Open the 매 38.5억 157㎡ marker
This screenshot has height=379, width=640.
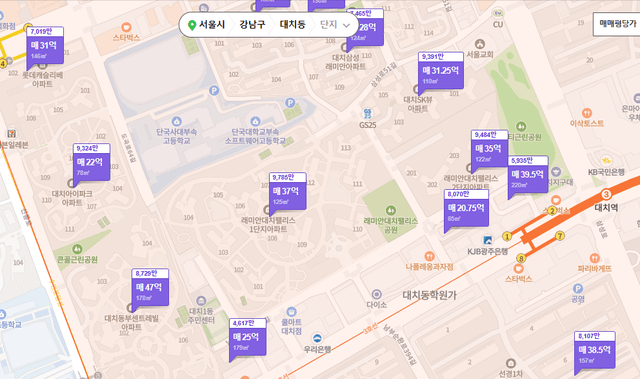[595, 350]
